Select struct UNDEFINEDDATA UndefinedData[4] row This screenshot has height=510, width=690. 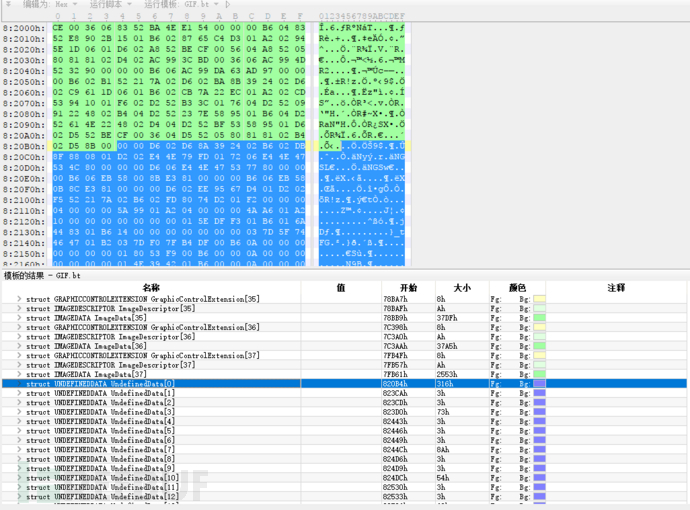click(x=344, y=422)
